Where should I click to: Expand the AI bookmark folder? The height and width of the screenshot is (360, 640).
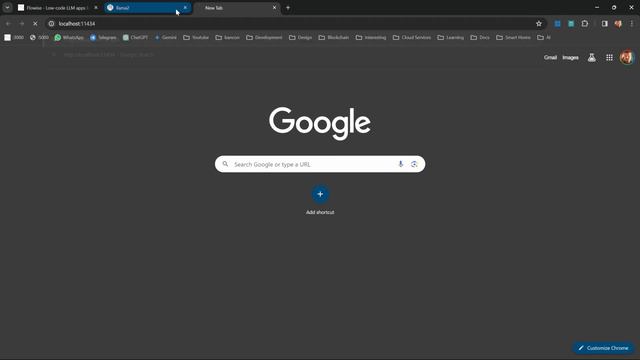[x=544, y=38]
